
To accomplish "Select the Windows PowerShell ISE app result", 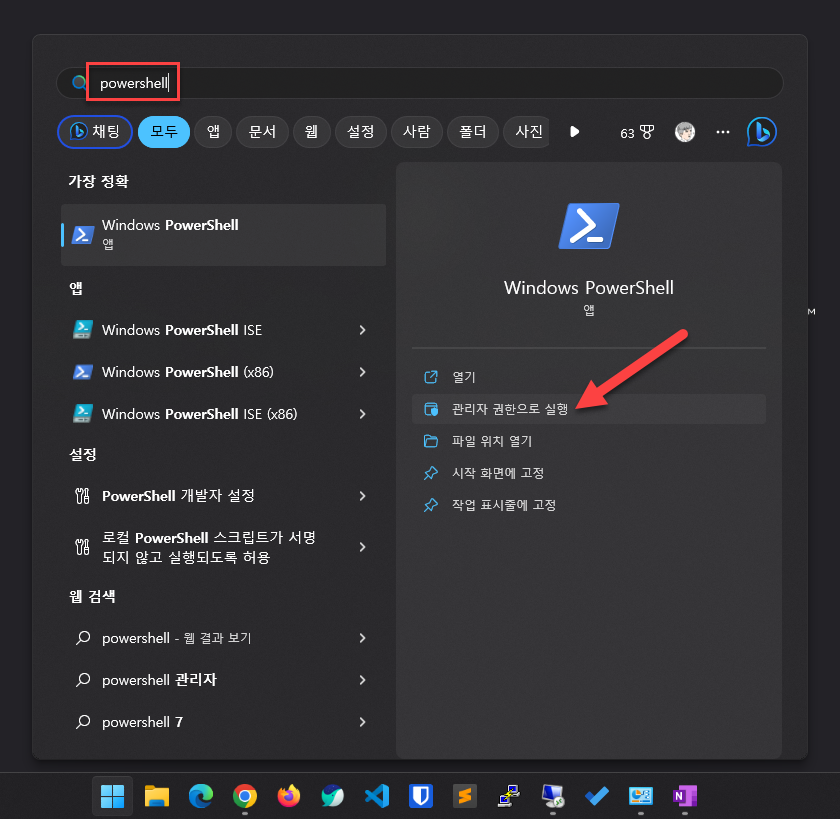I will 223,330.
